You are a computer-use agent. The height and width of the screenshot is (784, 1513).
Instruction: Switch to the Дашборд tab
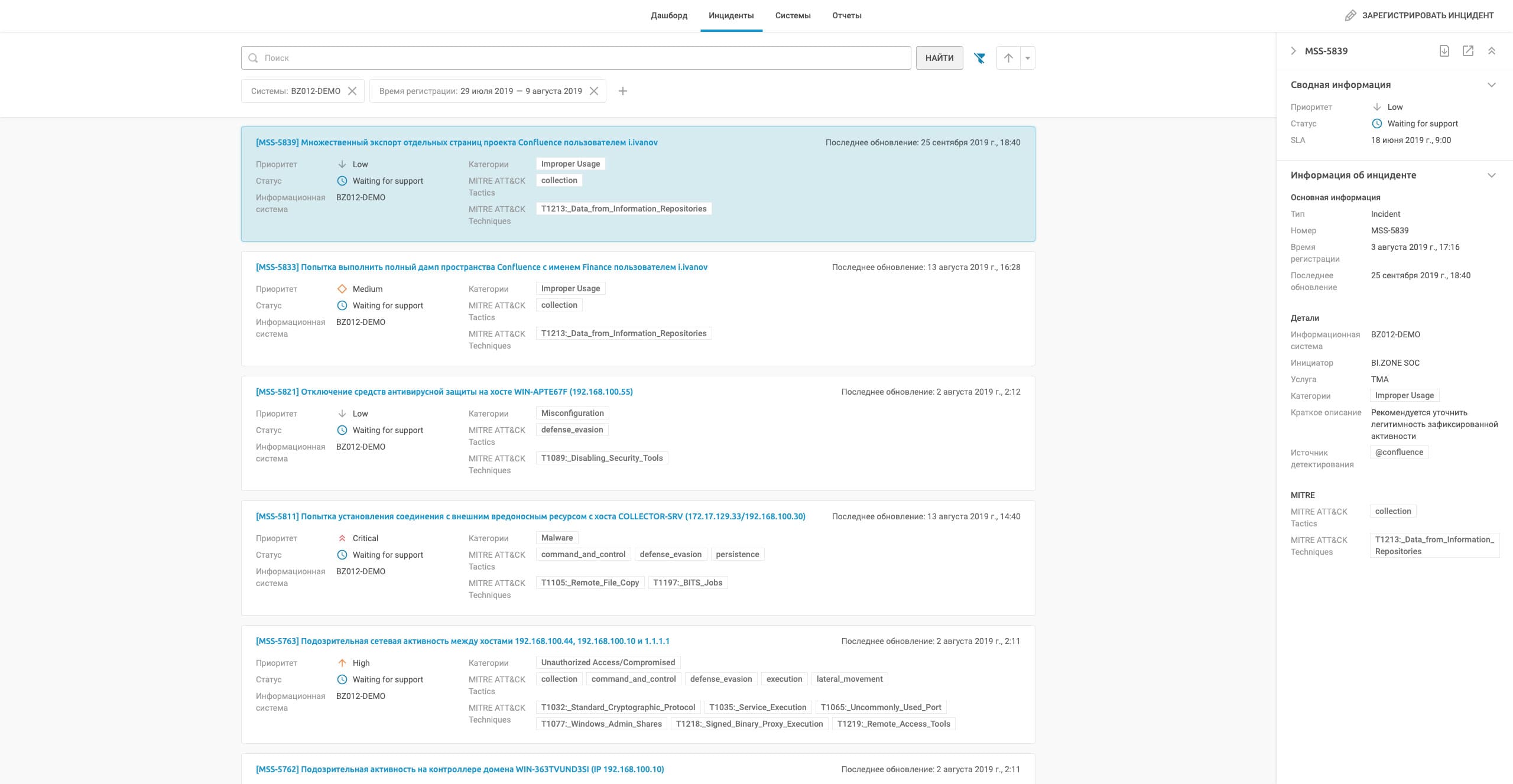[x=668, y=15]
